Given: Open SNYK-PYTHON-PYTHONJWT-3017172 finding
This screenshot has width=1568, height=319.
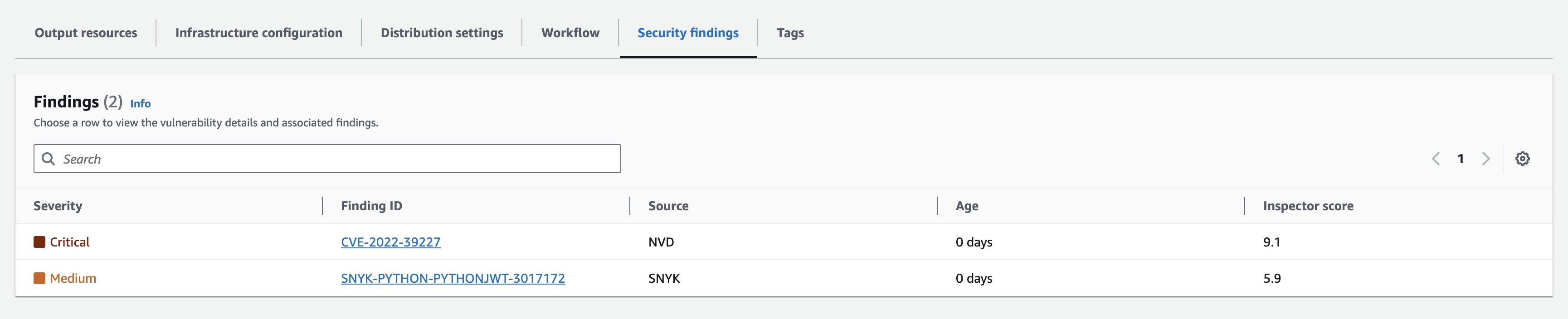Looking at the screenshot, I should [x=453, y=278].
